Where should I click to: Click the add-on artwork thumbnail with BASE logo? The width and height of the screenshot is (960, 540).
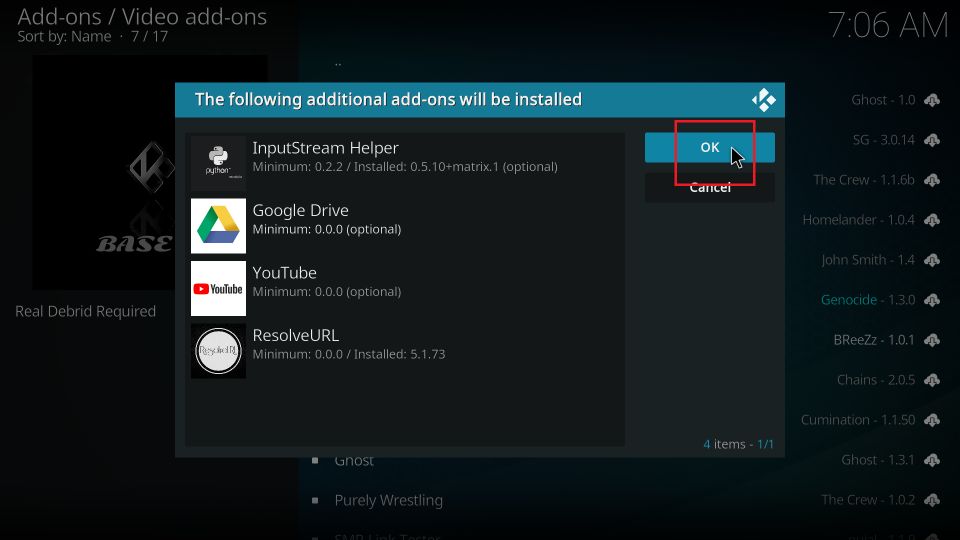click(149, 173)
